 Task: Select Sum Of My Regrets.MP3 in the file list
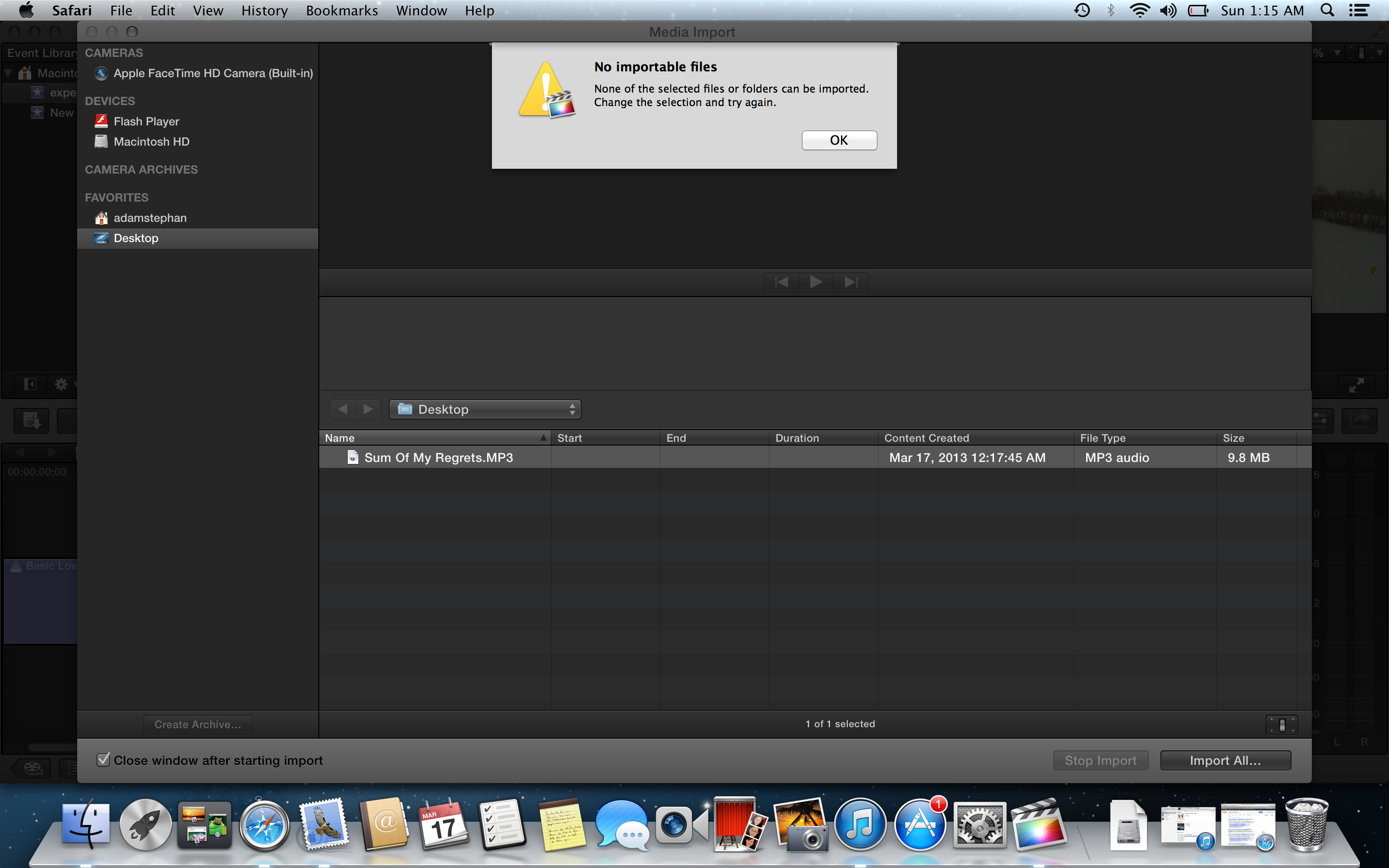click(x=438, y=457)
